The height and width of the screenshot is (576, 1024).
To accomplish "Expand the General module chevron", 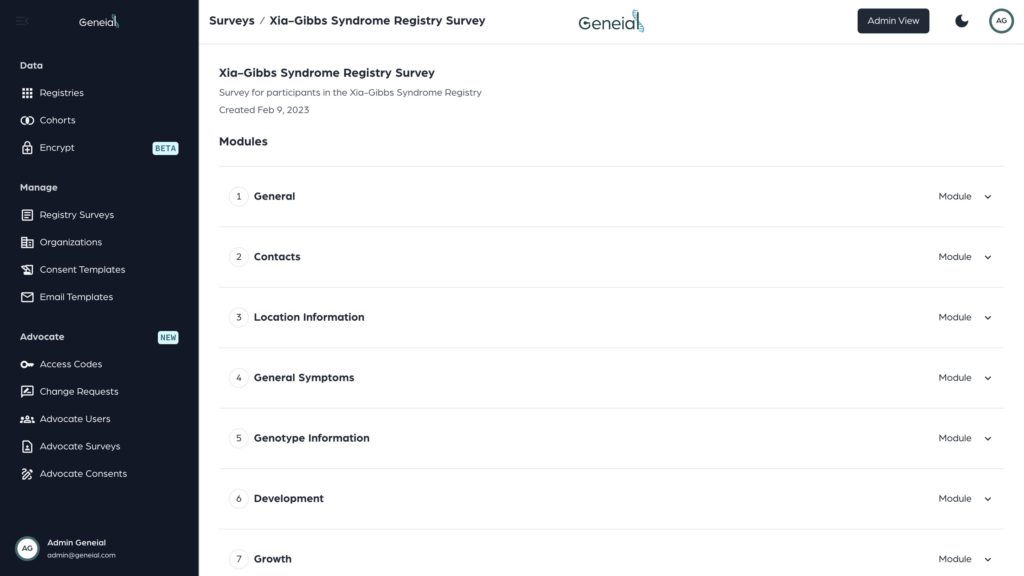I will [987, 197].
